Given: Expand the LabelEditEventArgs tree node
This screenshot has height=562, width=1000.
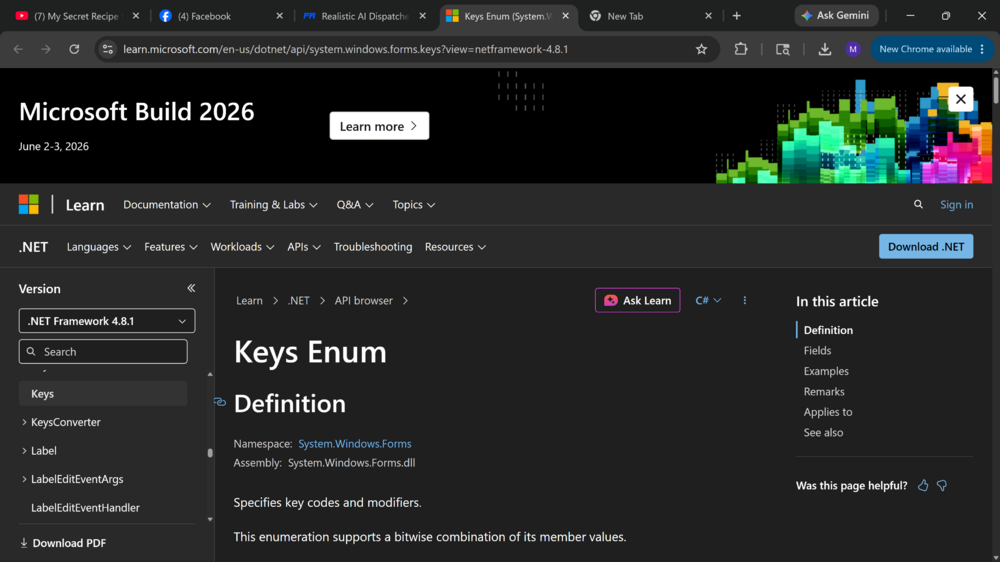Looking at the screenshot, I should click(x=24, y=479).
